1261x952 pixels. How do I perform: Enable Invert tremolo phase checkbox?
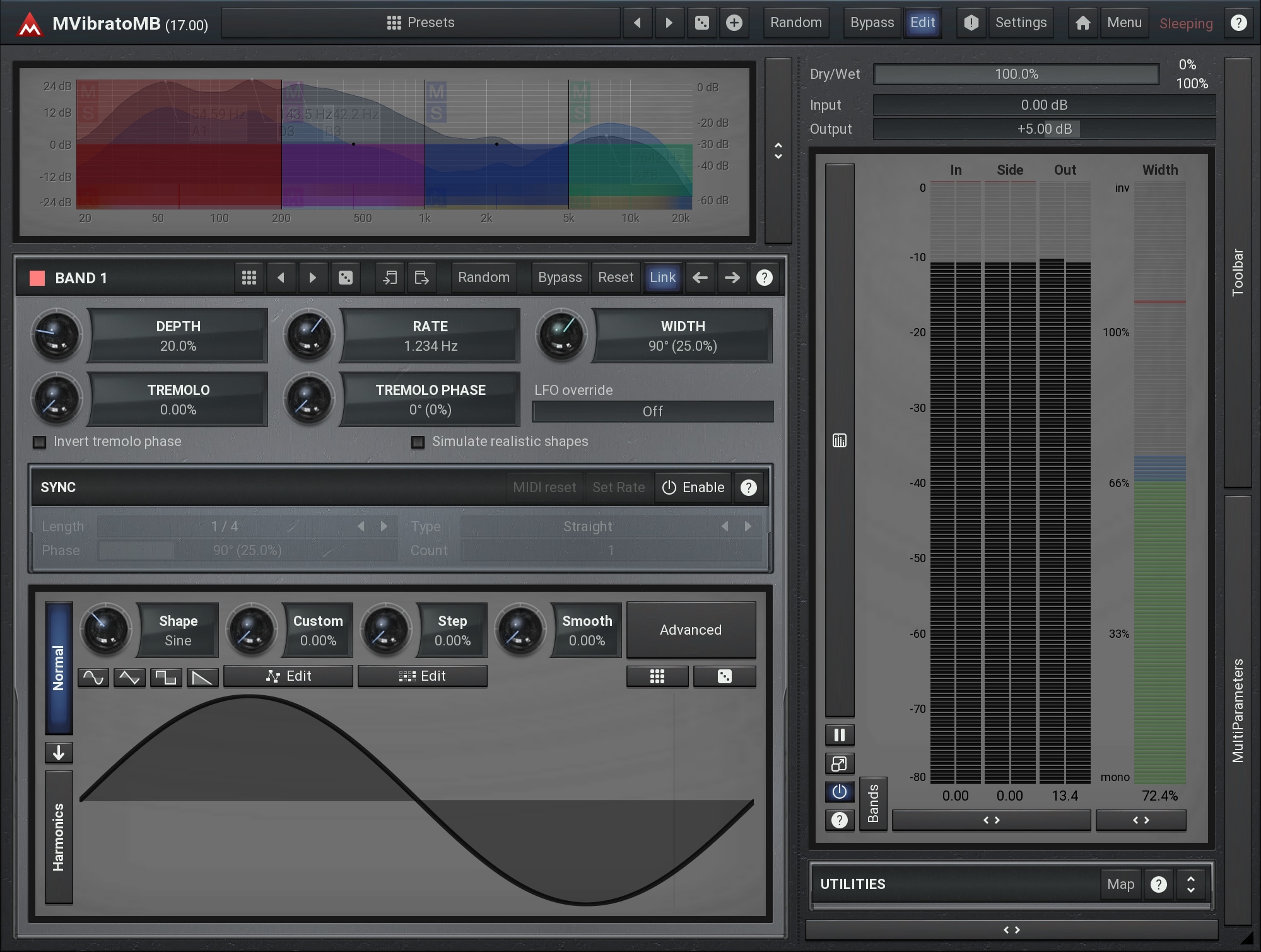[40, 442]
